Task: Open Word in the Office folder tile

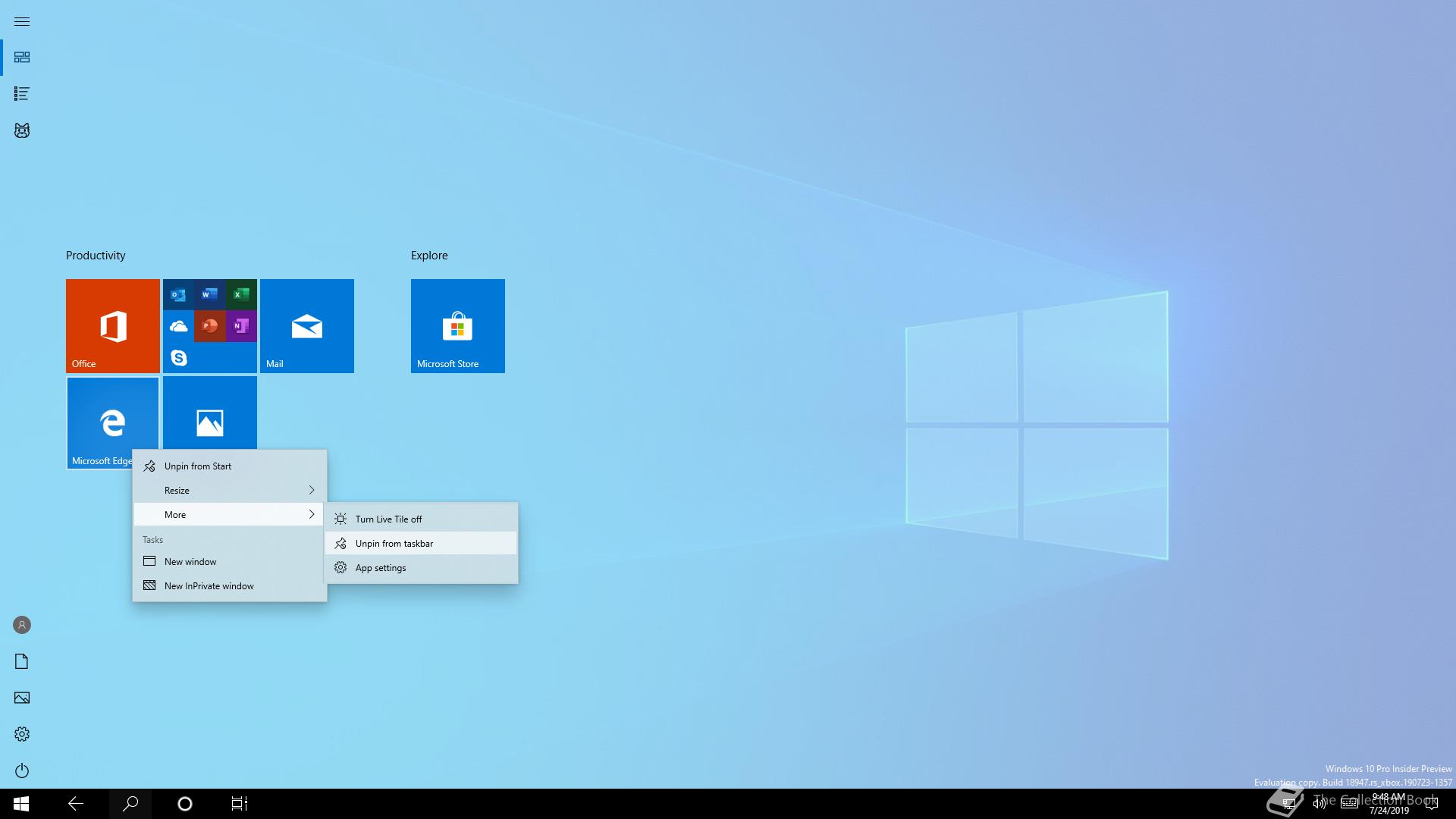Action: click(x=210, y=294)
